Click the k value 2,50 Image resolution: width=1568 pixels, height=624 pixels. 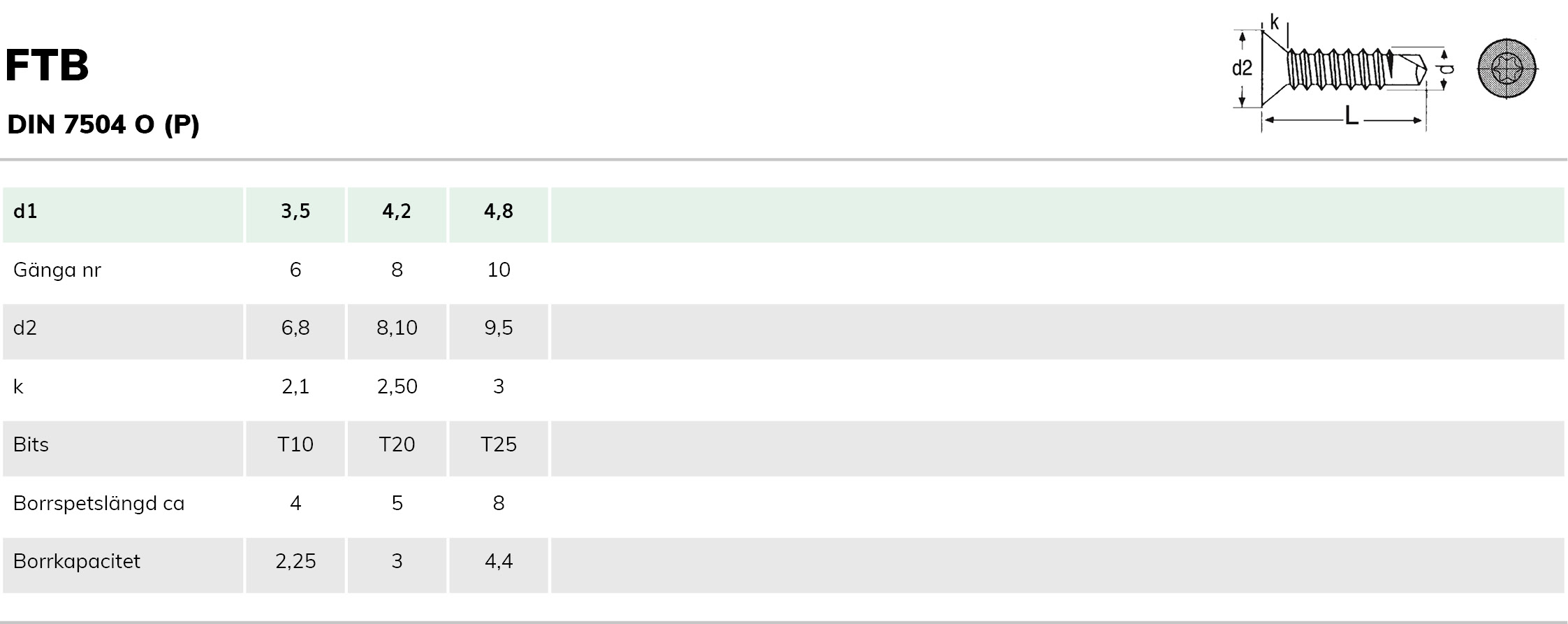[397, 386]
